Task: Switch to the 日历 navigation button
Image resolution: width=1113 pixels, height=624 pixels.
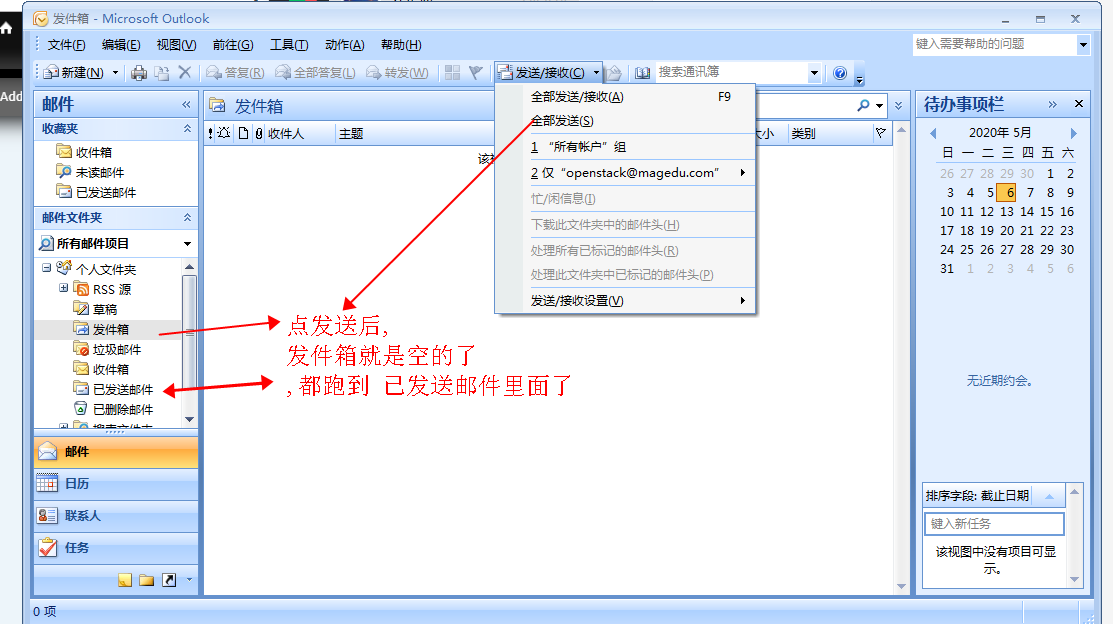Action: [x=116, y=483]
